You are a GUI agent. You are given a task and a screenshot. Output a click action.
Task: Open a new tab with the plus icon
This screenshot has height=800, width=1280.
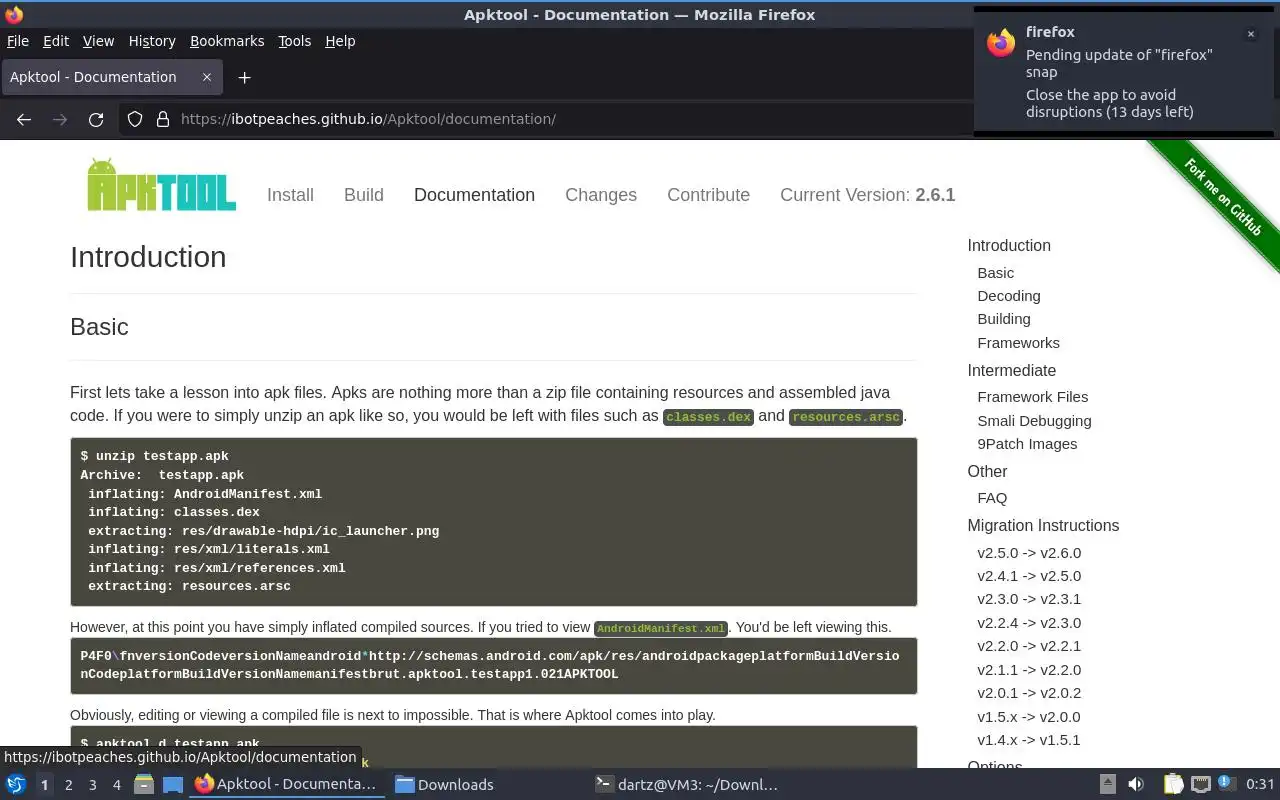244,77
